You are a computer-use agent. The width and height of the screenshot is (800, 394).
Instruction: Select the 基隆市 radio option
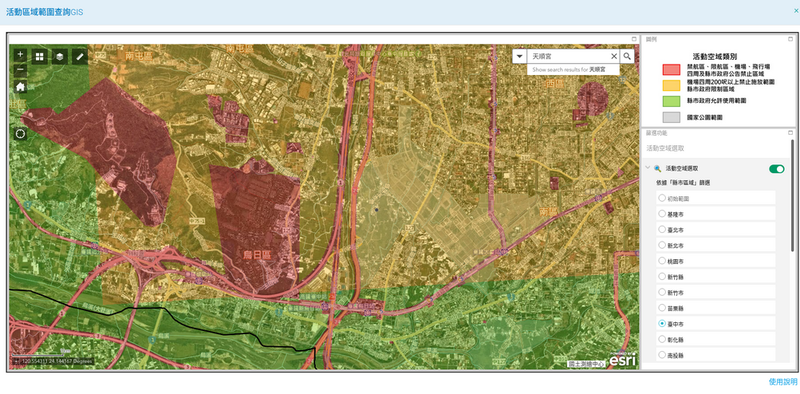click(662, 214)
